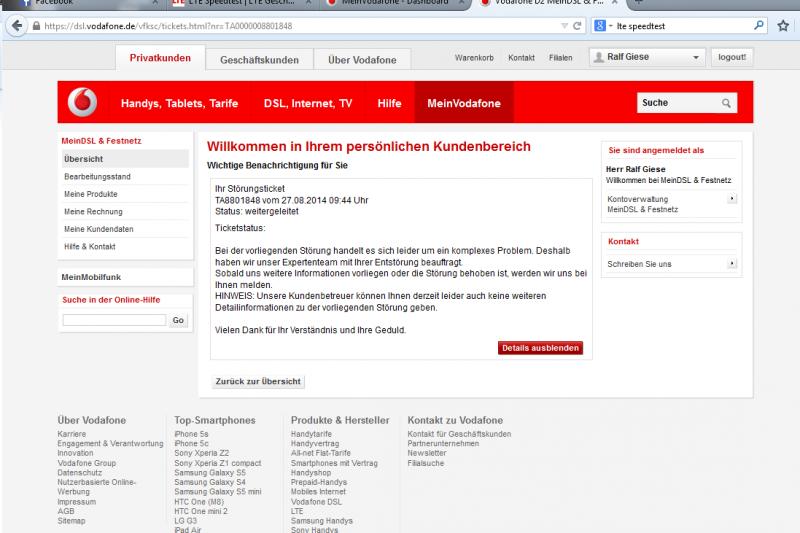
Task: Click the AGB footer link
Action: [x=66, y=511]
